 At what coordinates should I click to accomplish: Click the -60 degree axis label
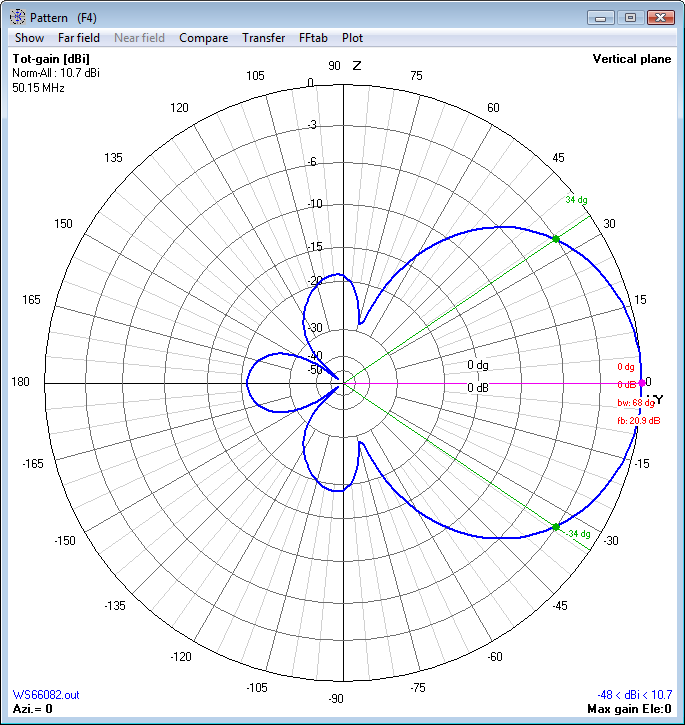(x=495, y=657)
